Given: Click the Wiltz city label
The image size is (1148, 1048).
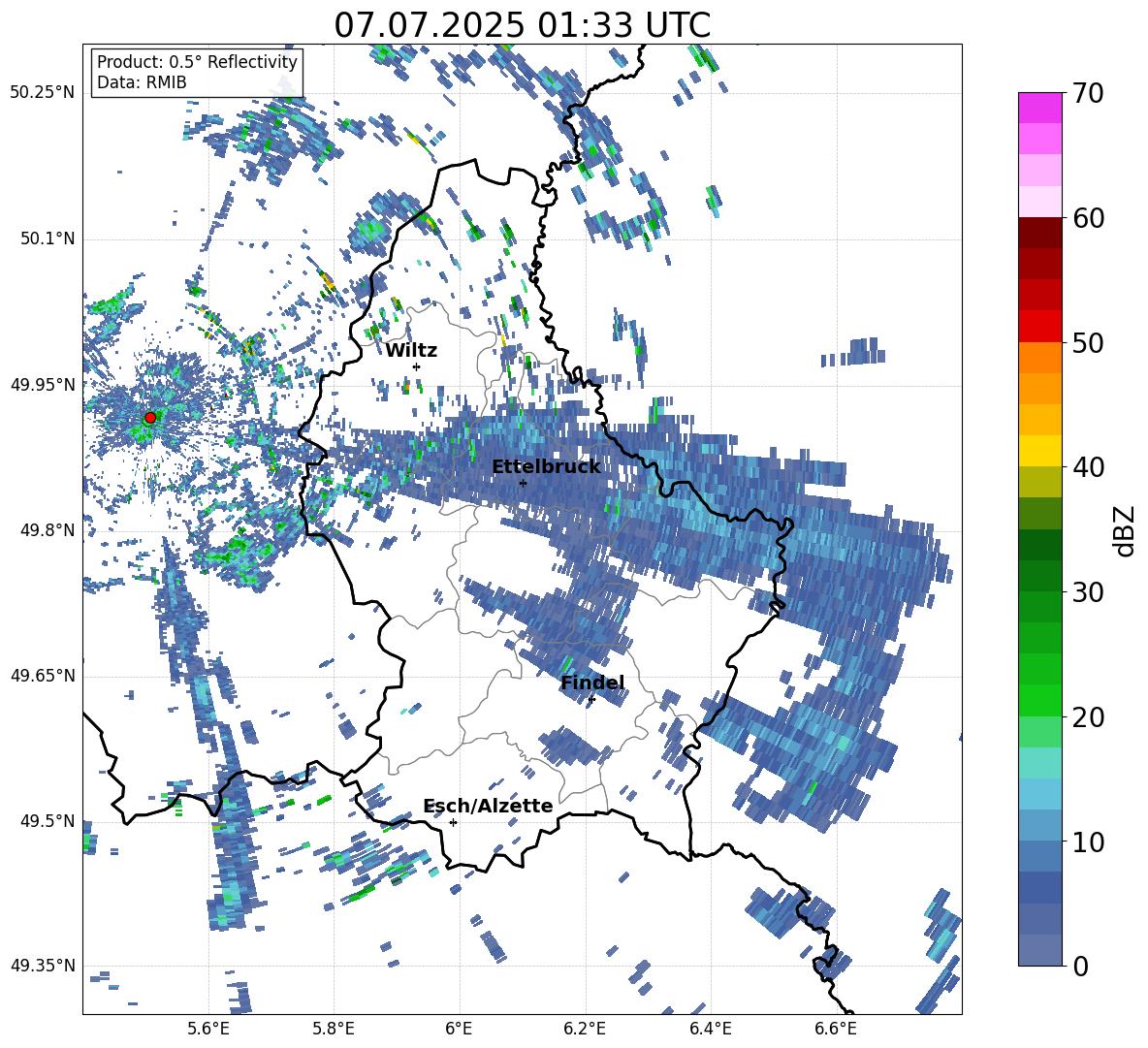Looking at the screenshot, I should coord(411,351).
